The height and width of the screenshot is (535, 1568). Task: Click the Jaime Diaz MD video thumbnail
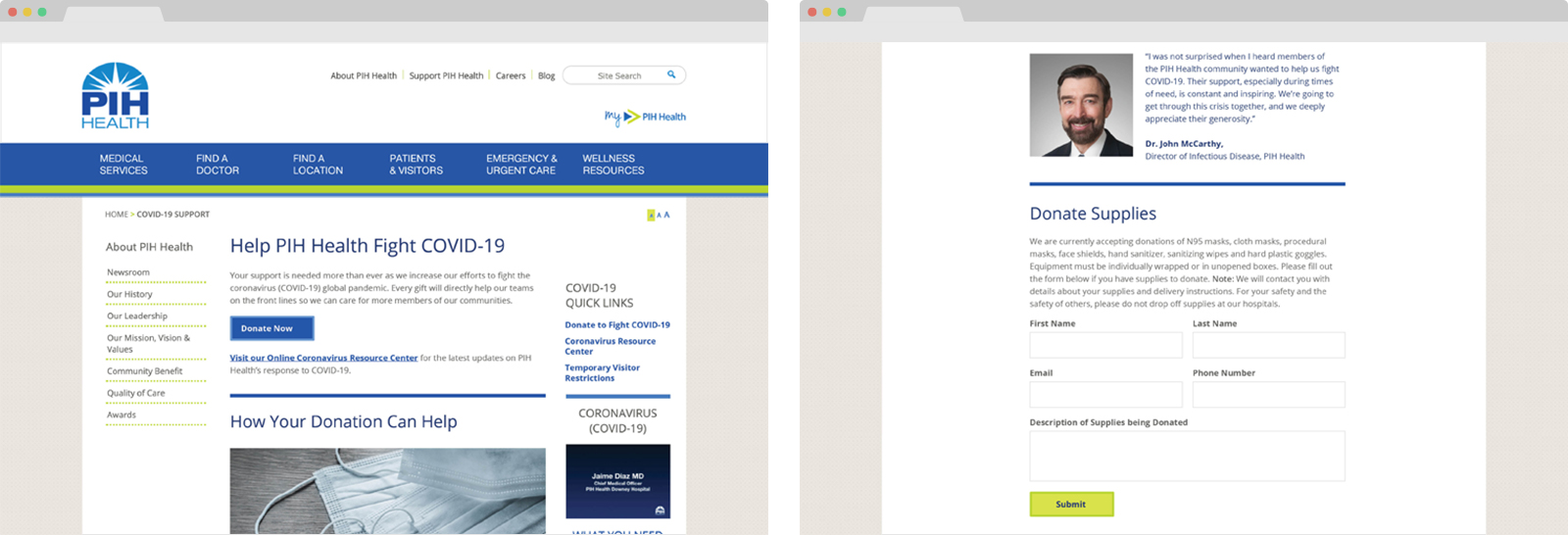point(617,481)
